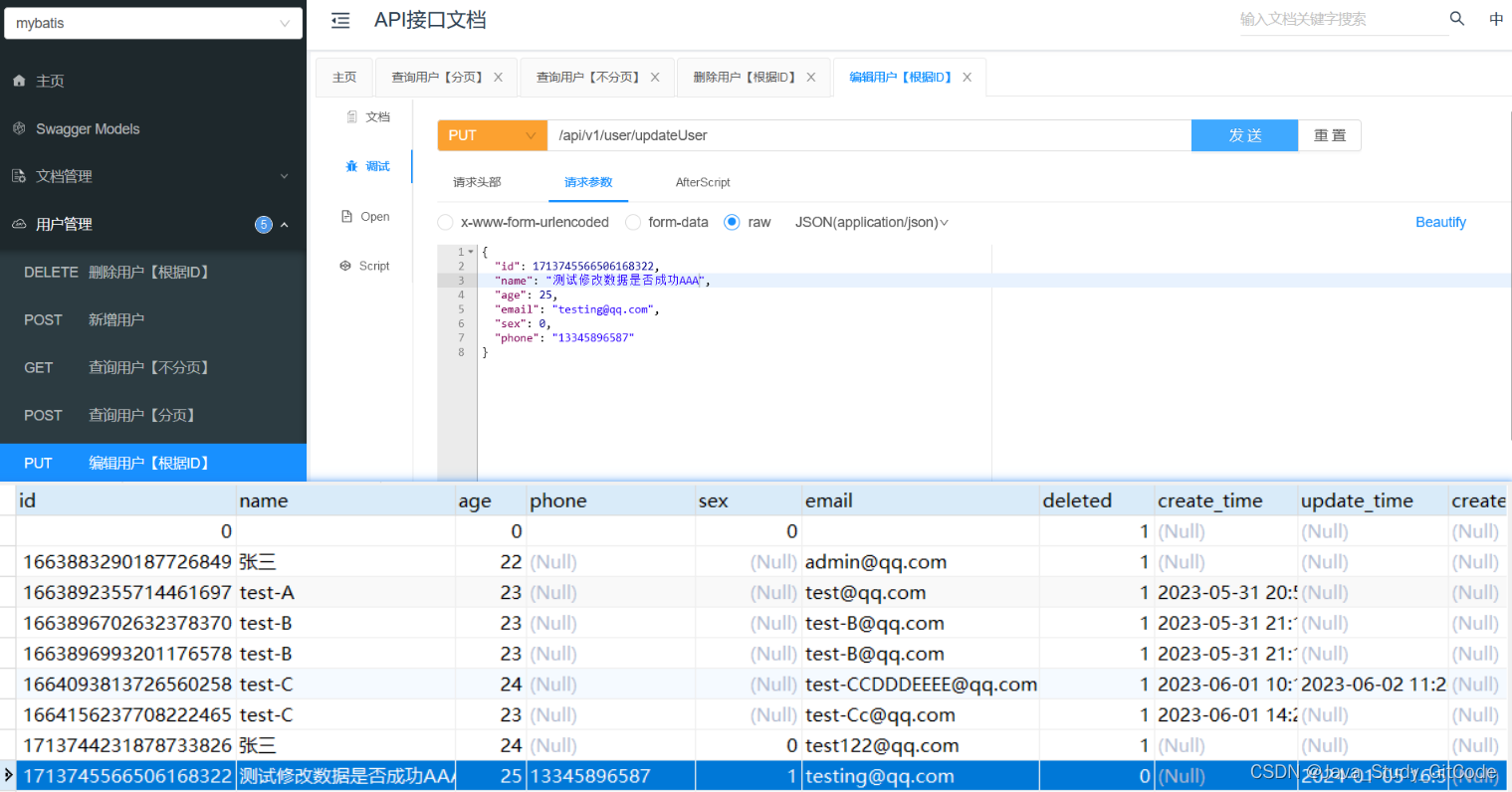Click the 重置 reset button

click(x=1330, y=135)
